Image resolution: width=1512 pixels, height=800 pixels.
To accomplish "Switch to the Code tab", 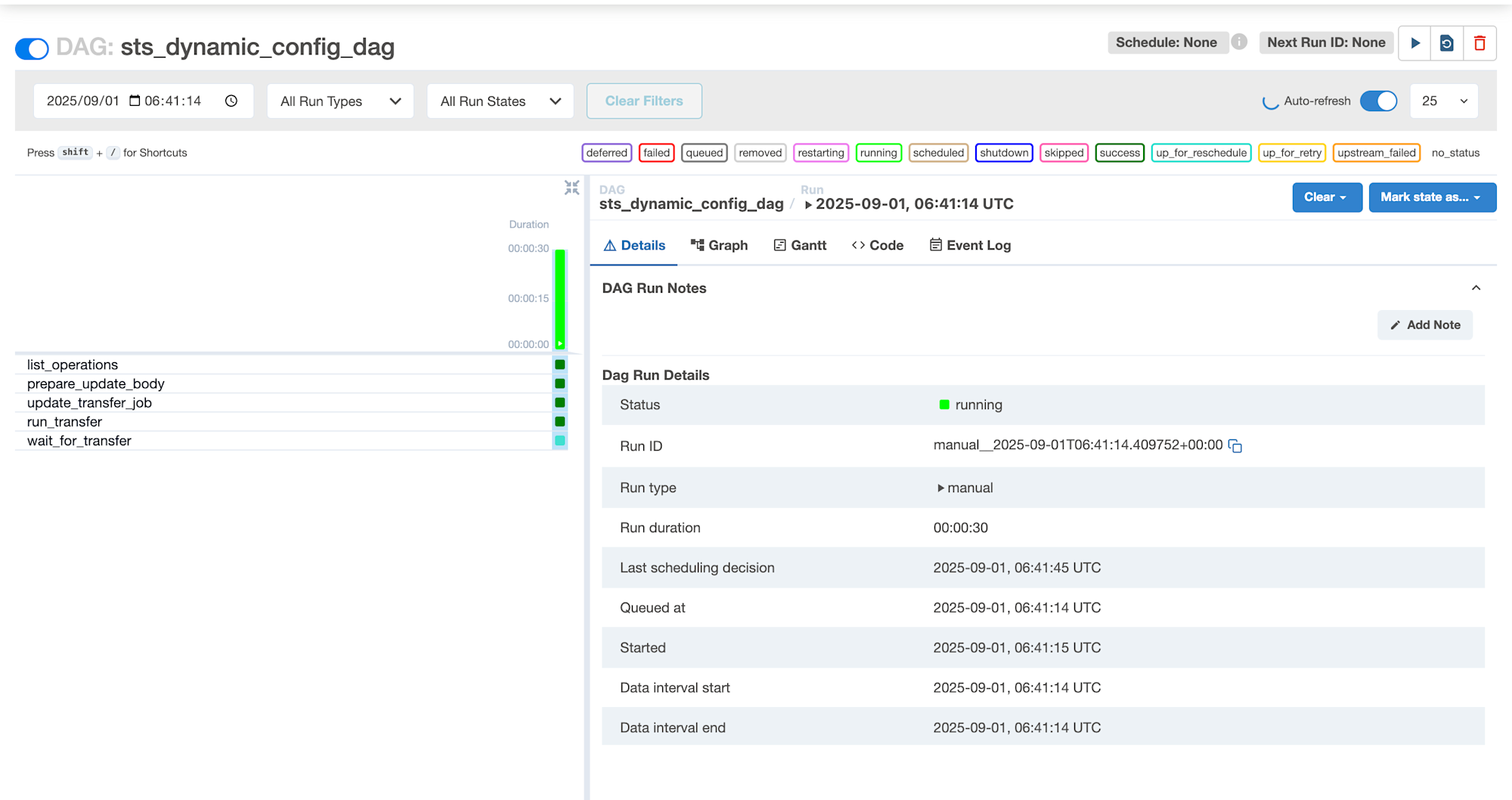I will coord(878,245).
